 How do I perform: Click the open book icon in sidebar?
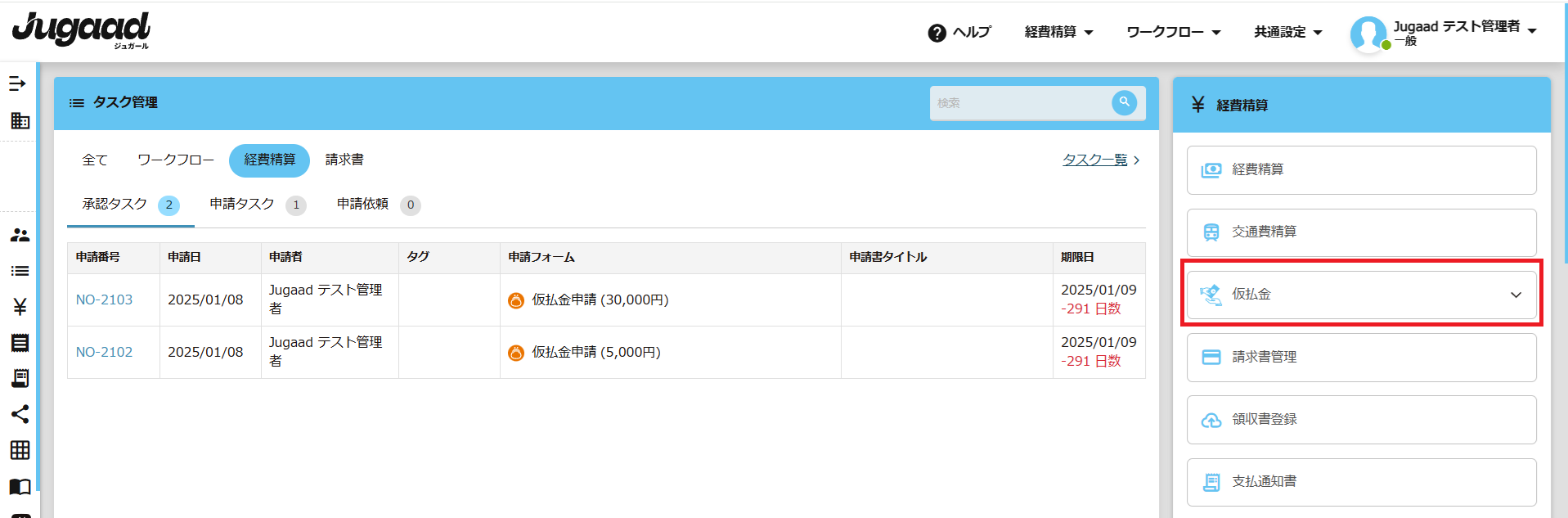point(20,487)
